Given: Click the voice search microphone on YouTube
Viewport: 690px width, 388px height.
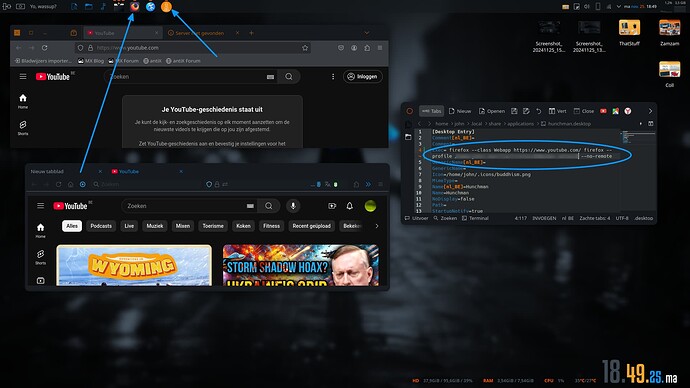Looking at the screenshot, I should pyautogui.click(x=293, y=206).
